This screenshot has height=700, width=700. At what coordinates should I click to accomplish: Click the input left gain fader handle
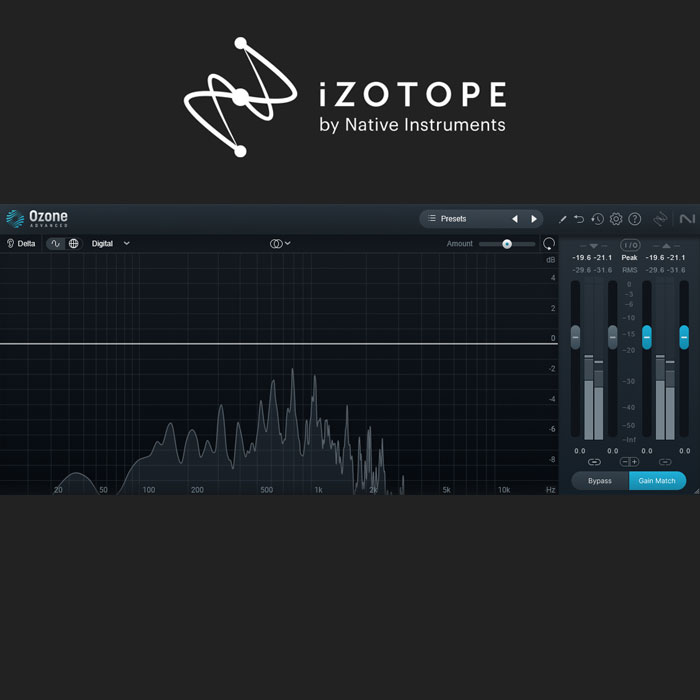coord(575,338)
